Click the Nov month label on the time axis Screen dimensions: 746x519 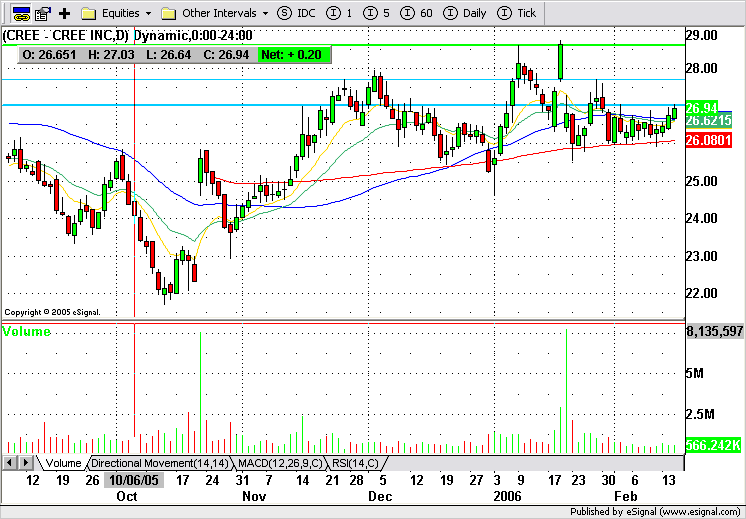point(254,497)
